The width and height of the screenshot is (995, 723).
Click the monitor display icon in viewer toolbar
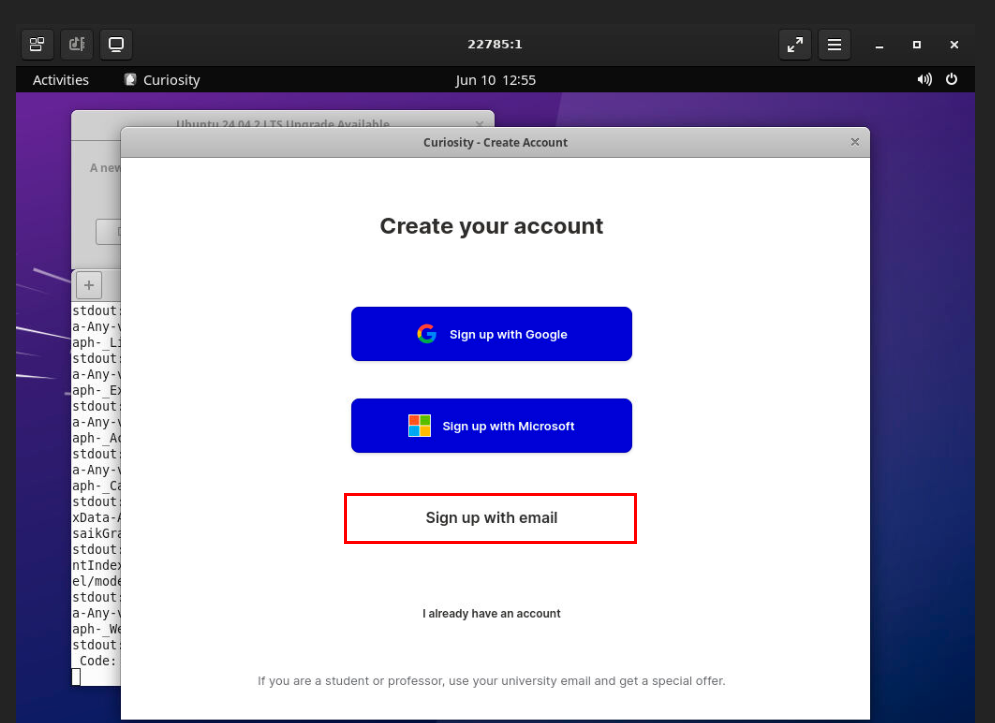pyautogui.click(x=116, y=44)
